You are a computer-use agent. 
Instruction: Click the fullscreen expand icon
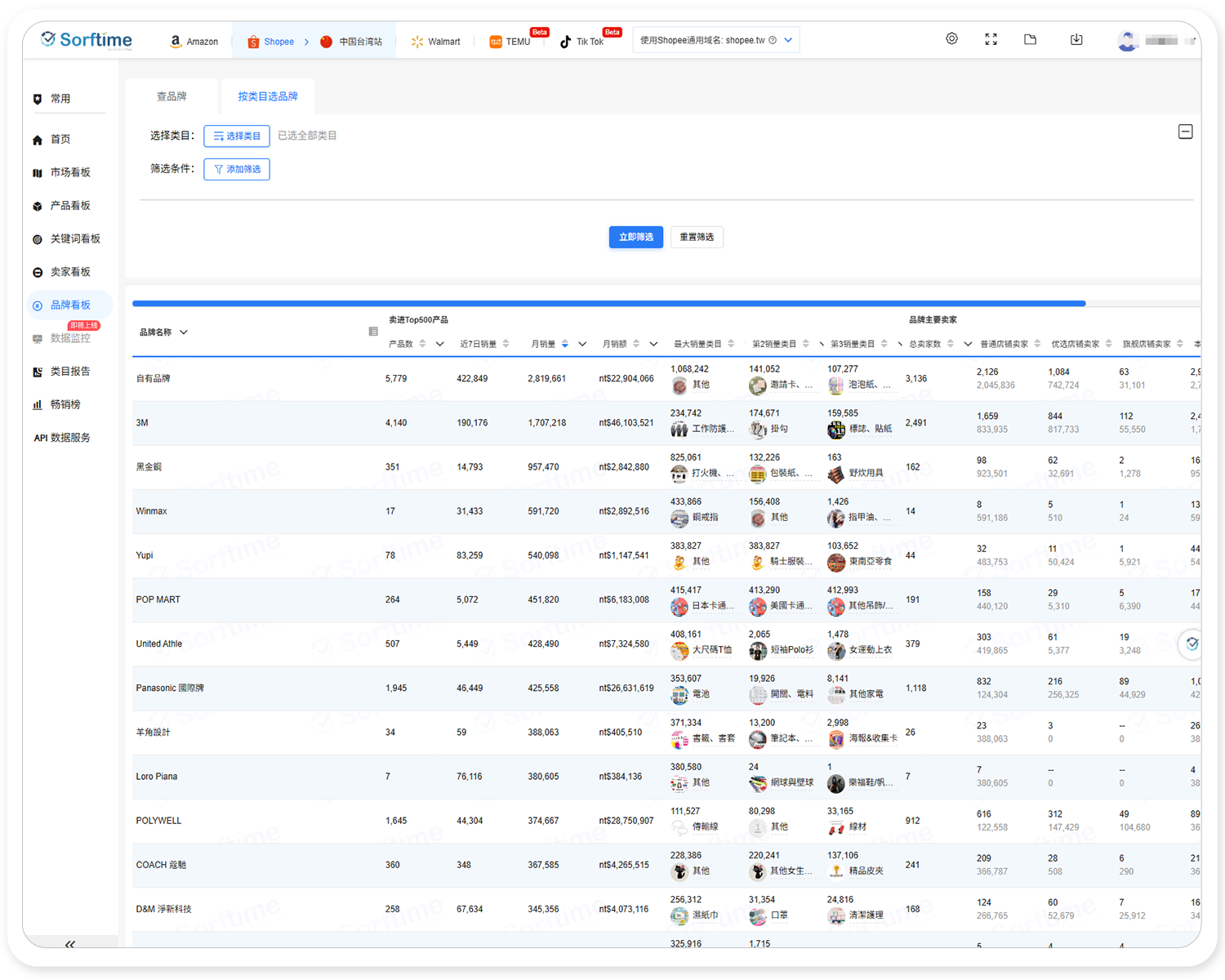click(991, 39)
